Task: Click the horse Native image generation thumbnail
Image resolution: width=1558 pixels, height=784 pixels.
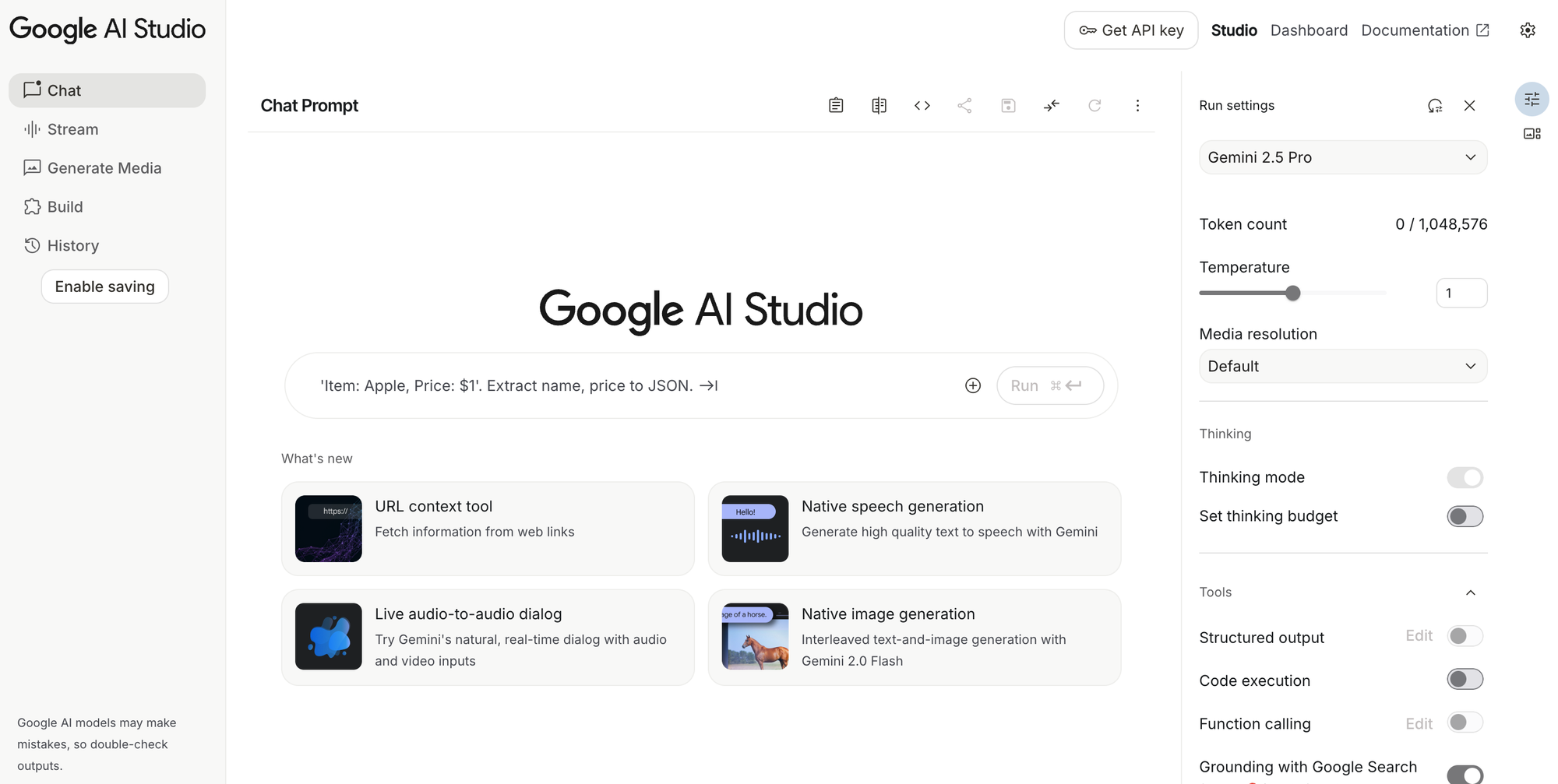Action: point(755,636)
